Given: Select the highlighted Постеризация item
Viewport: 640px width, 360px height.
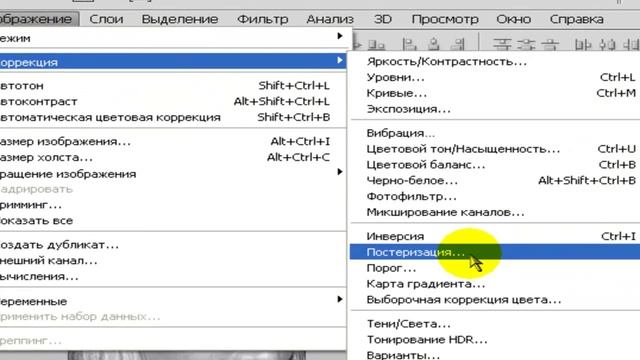Looking at the screenshot, I should click(x=495, y=252).
